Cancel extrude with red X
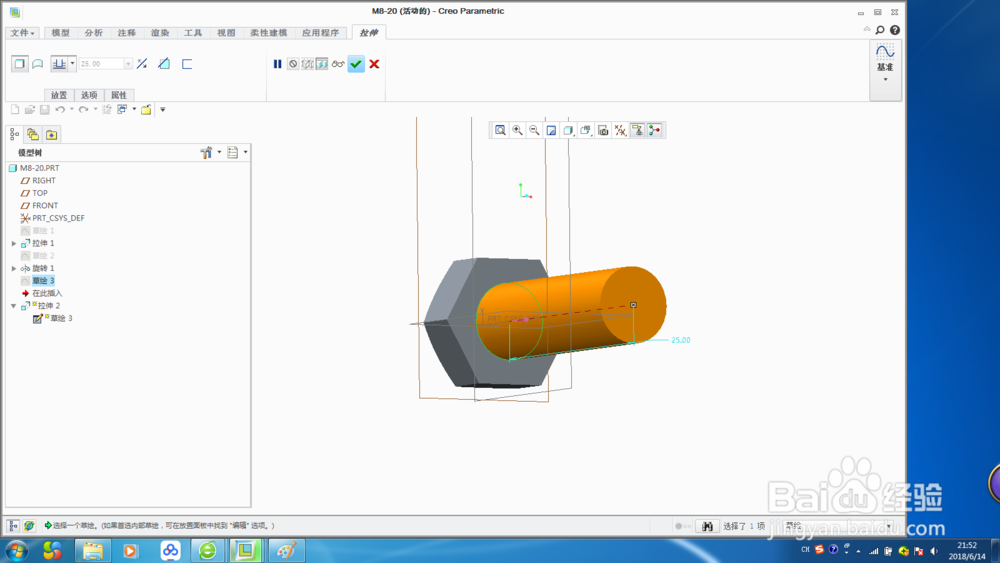The image size is (1000, 563). pyautogui.click(x=374, y=64)
